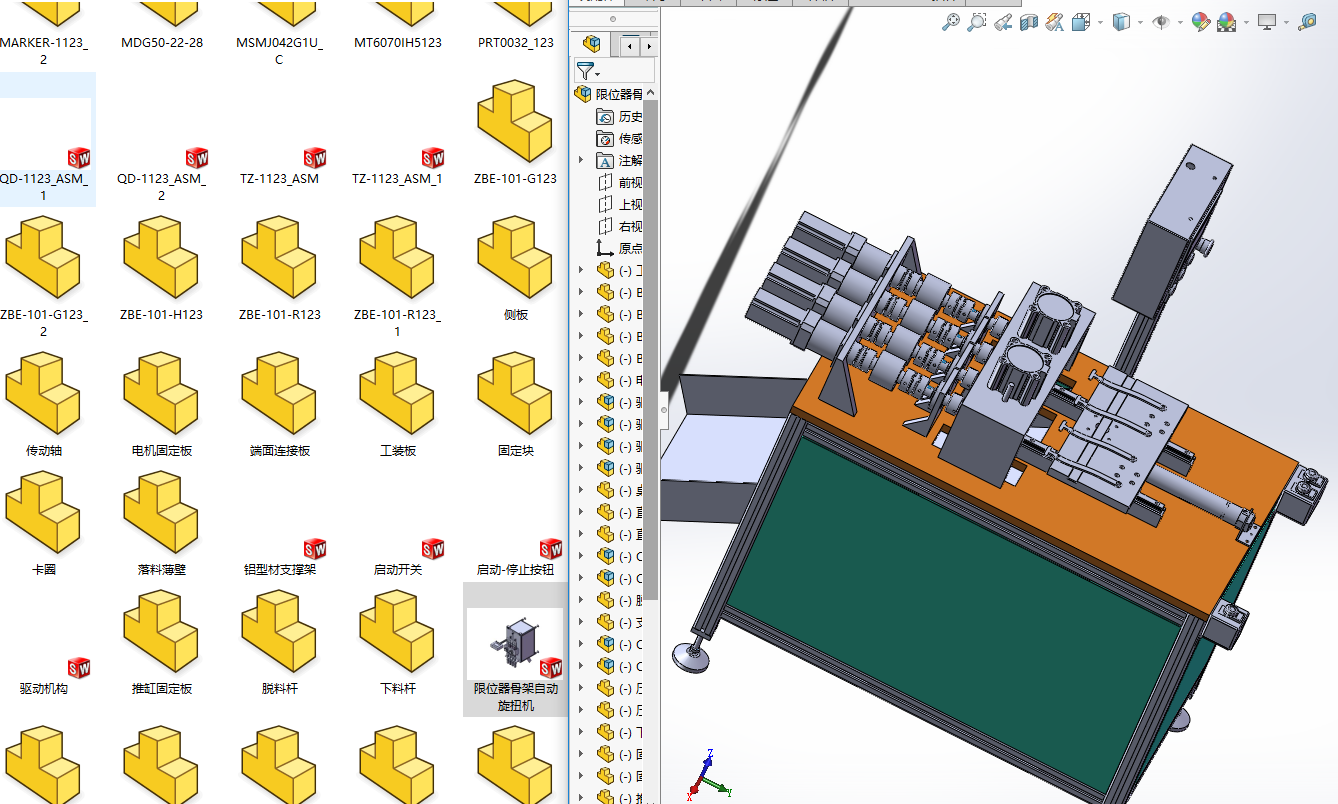Select the 铝型材支撑架 file label
This screenshot has width=1338, height=804.
[x=280, y=570]
